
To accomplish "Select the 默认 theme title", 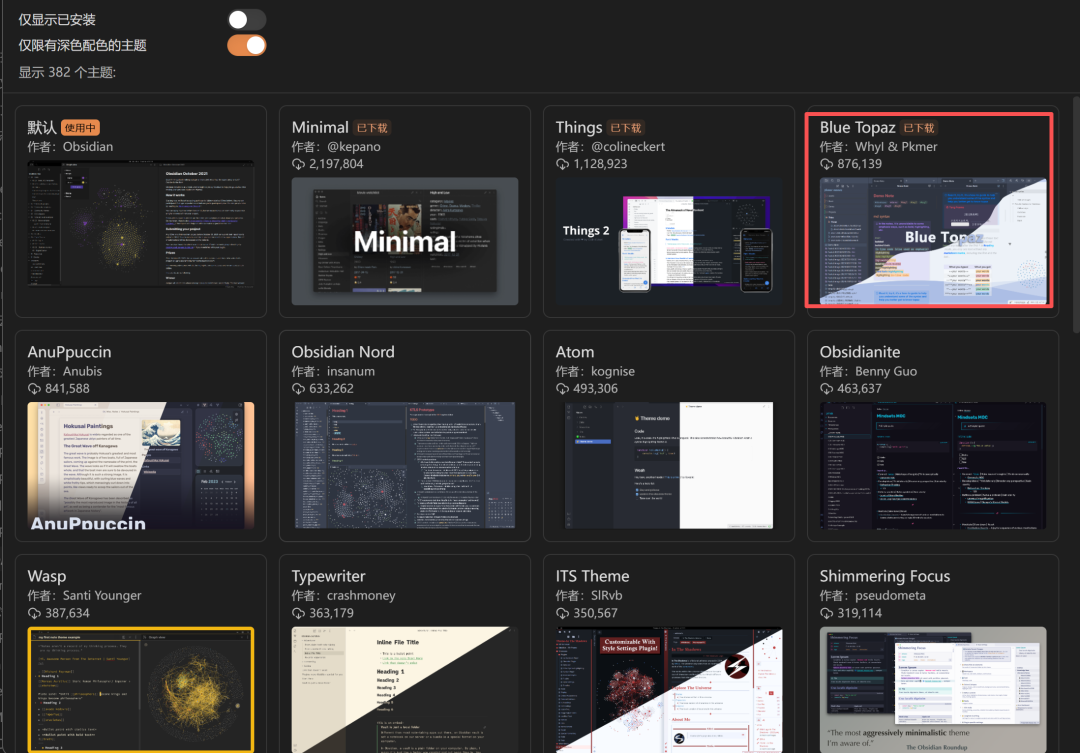I will point(42,127).
